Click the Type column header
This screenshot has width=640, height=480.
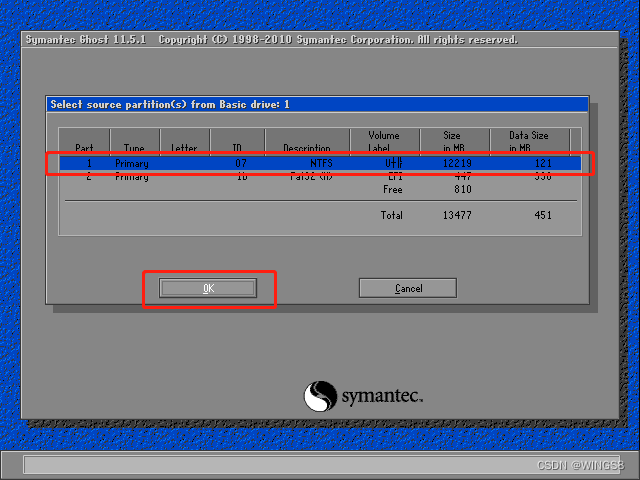coord(134,142)
